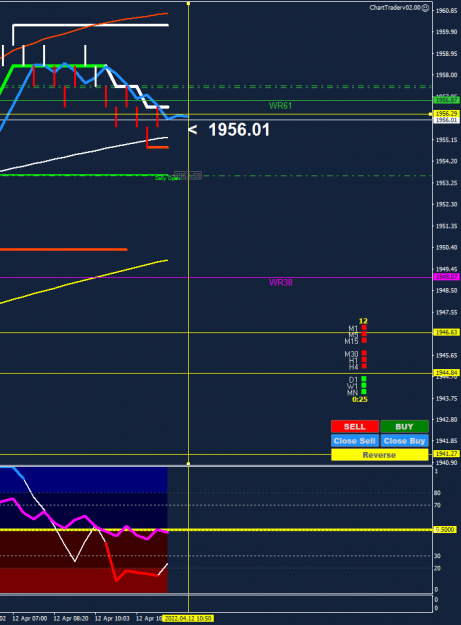Click the red H1 timeframe indicator square
The height and width of the screenshot is (625, 461).
point(364,360)
